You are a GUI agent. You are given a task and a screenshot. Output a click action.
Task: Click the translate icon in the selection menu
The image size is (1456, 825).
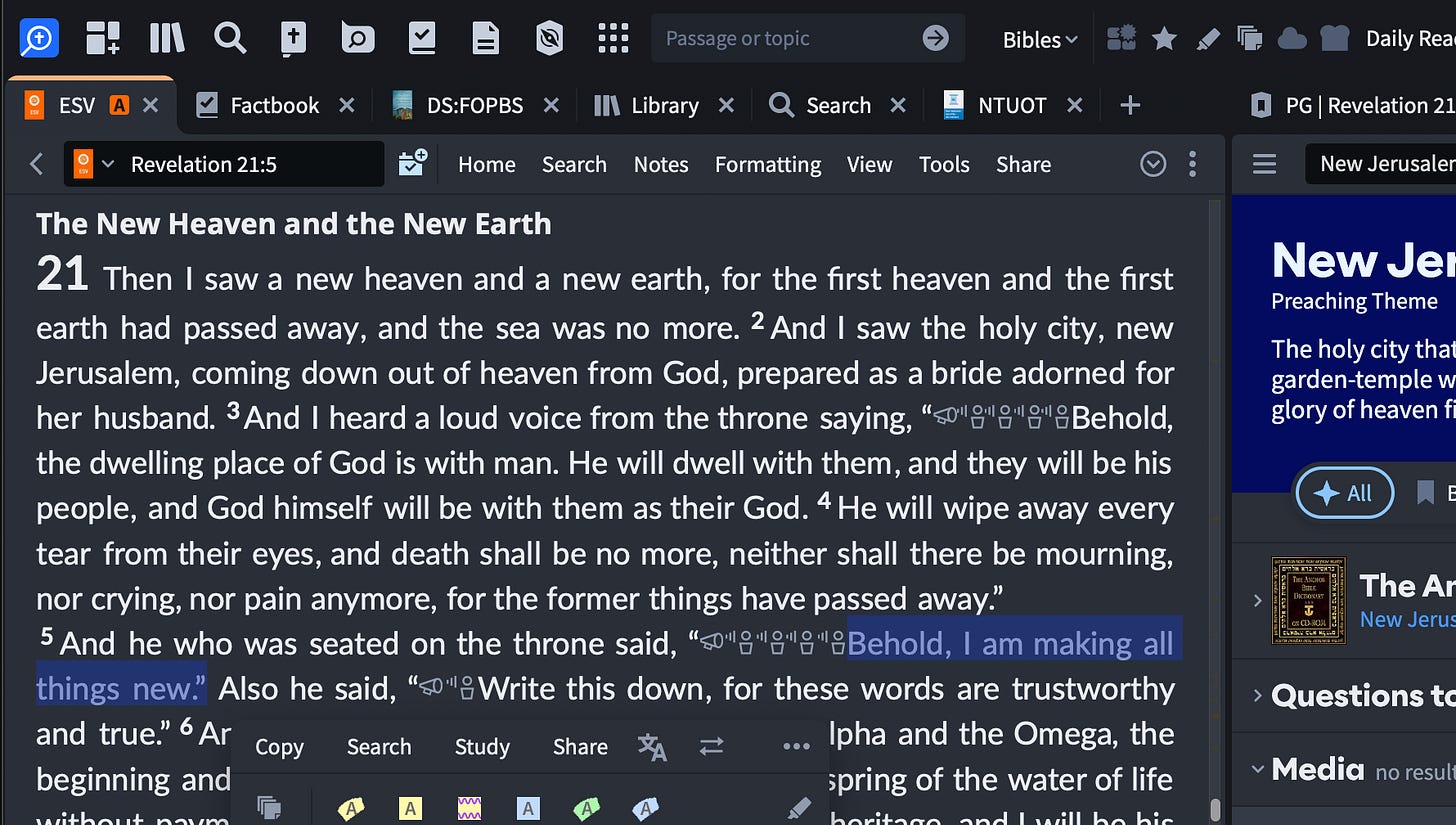pos(652,747)
